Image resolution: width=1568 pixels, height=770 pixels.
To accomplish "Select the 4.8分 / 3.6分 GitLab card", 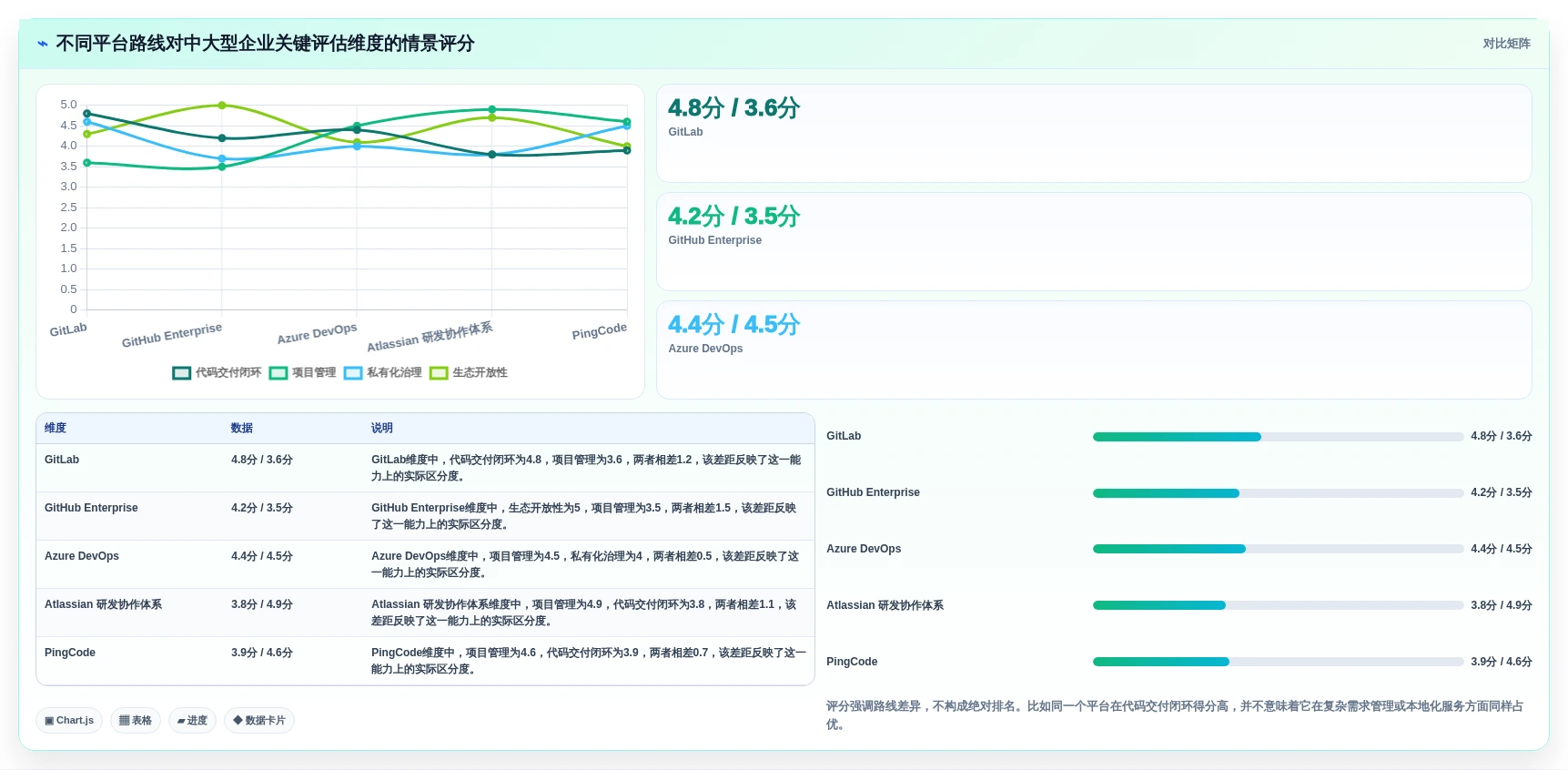I will point(1094,134).
